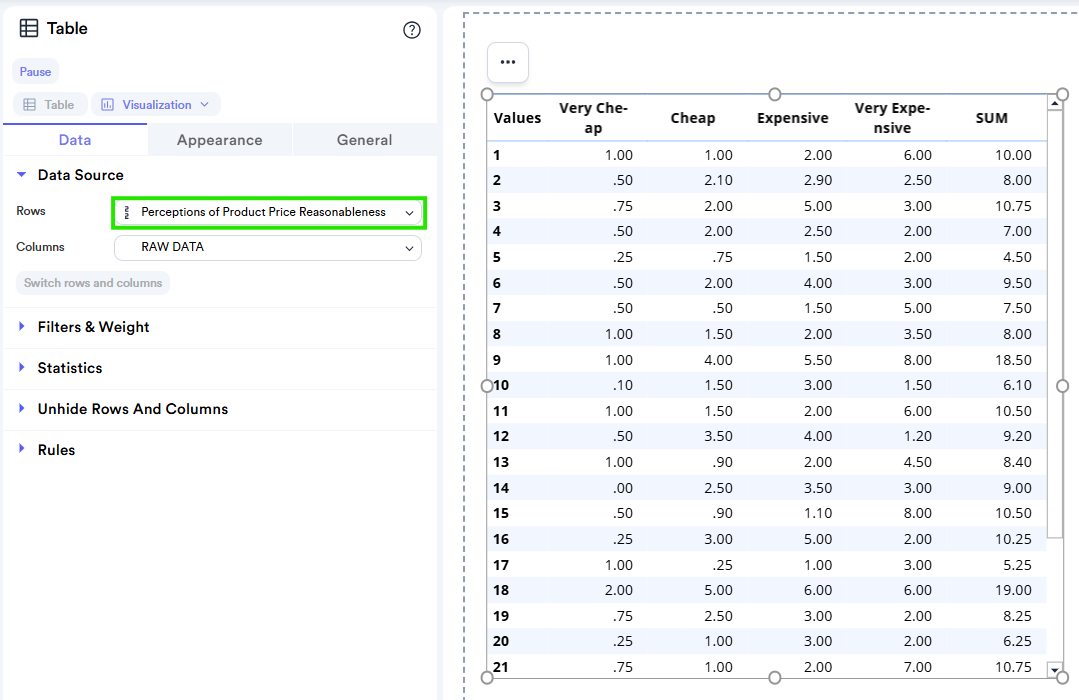Open the Visualization dropdown

tap(156, 105)
